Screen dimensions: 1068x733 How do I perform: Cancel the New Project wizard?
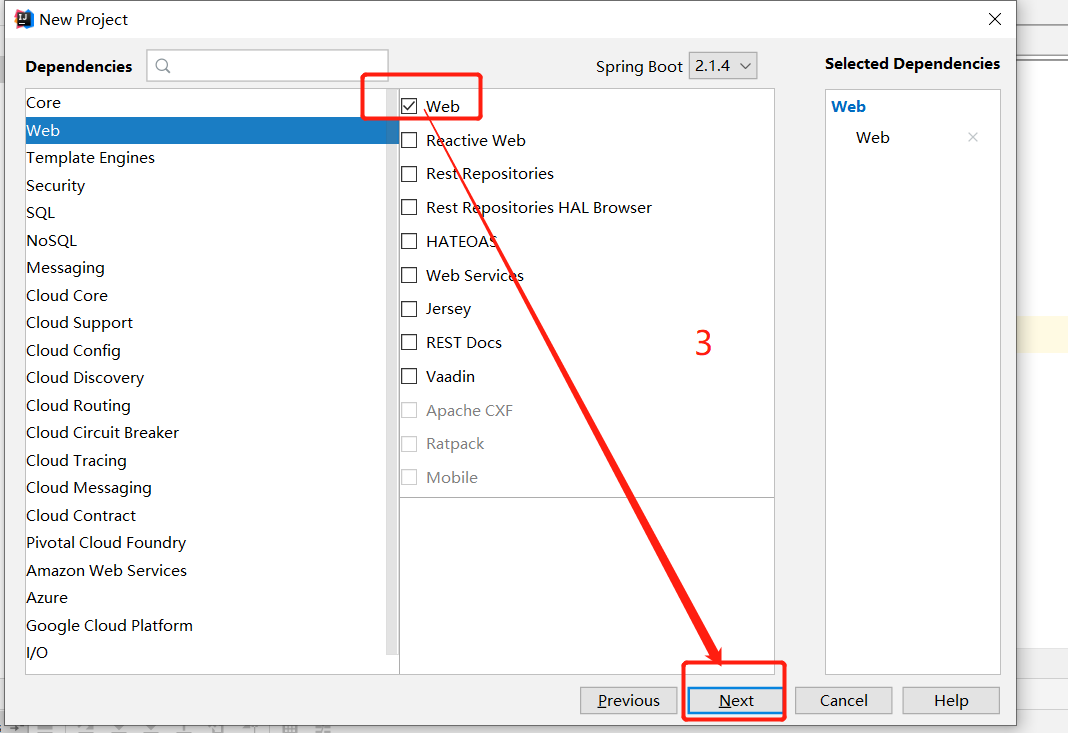[x=843, y=700]
